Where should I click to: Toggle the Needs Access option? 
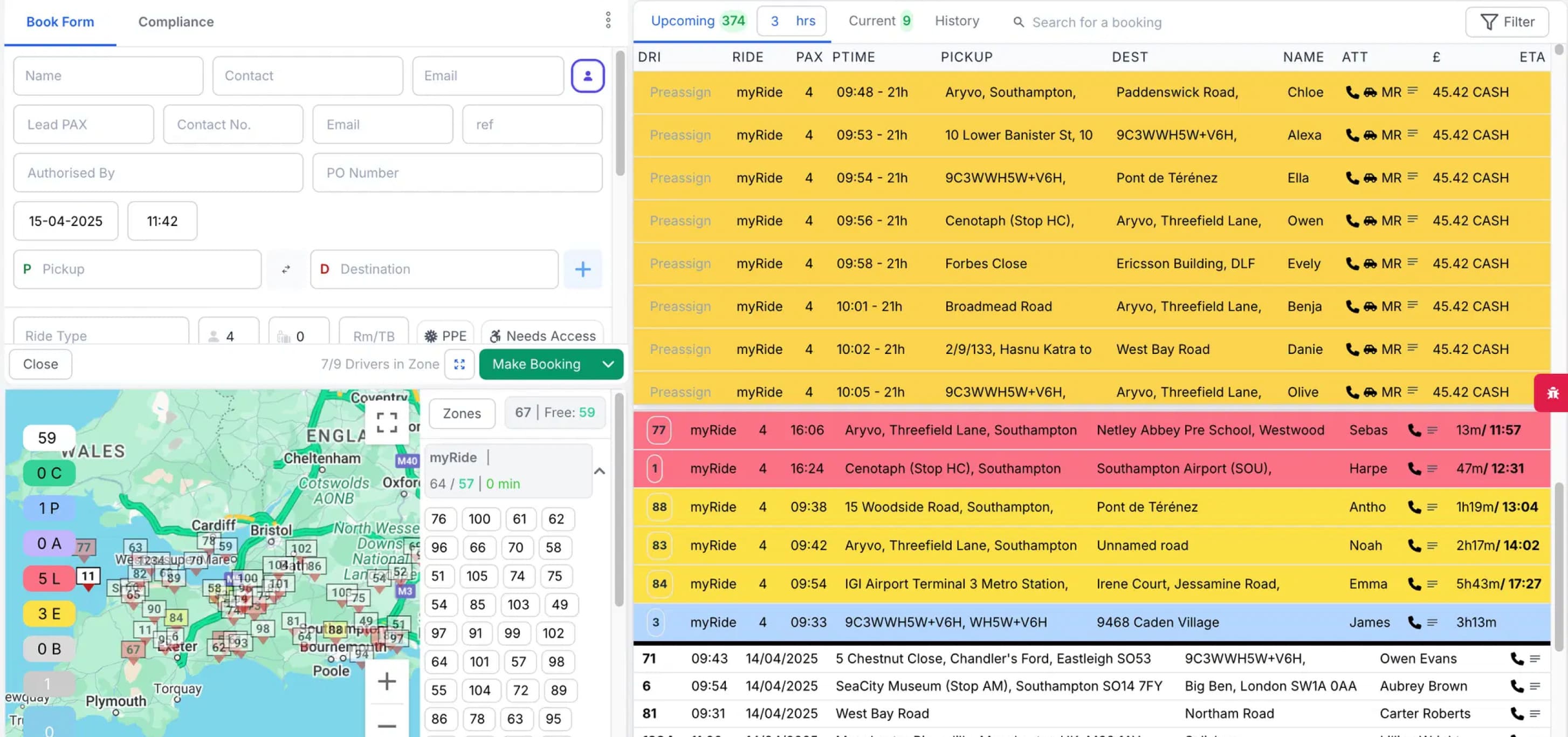543,336
